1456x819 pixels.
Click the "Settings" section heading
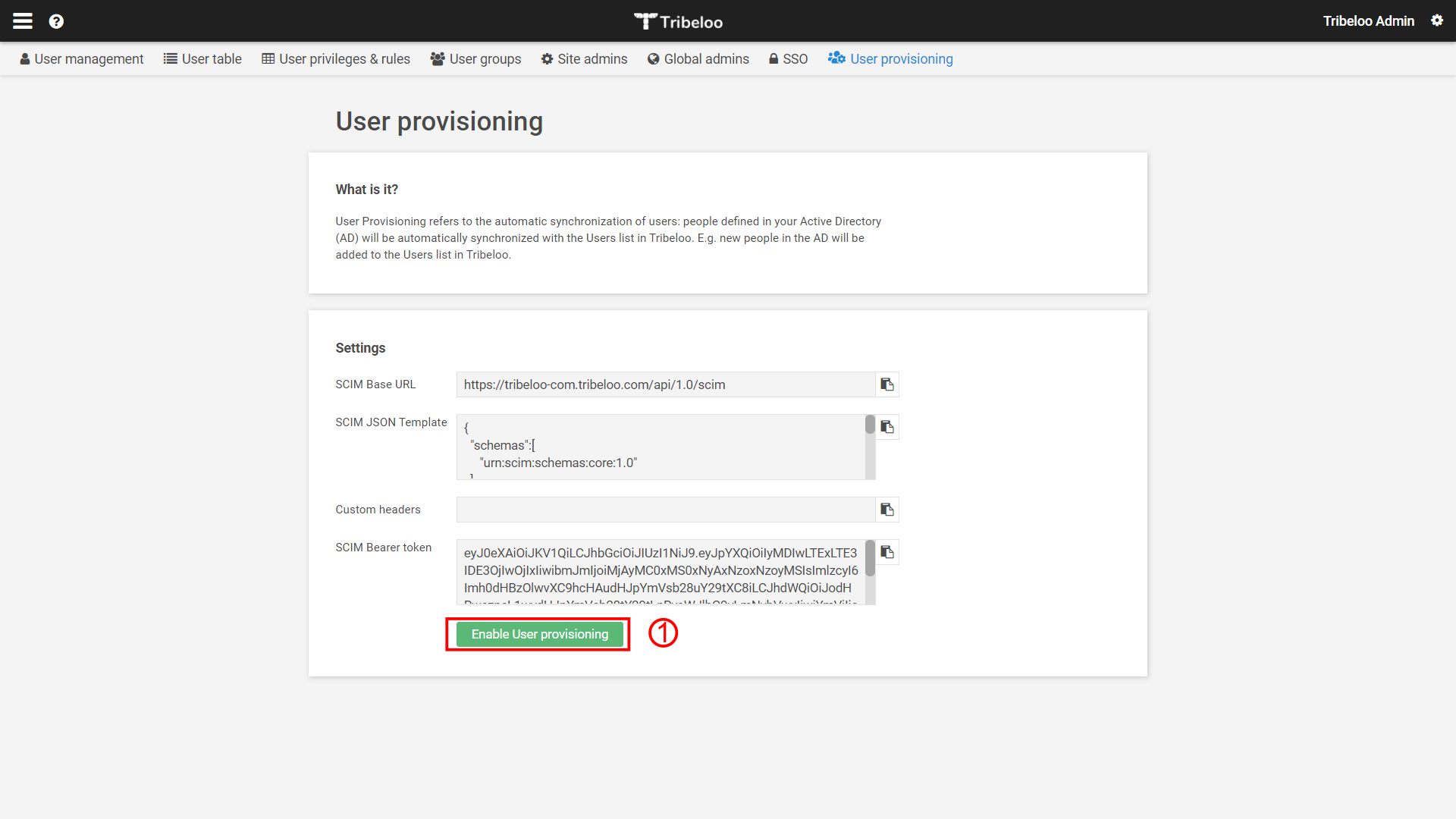click(360, 348)
